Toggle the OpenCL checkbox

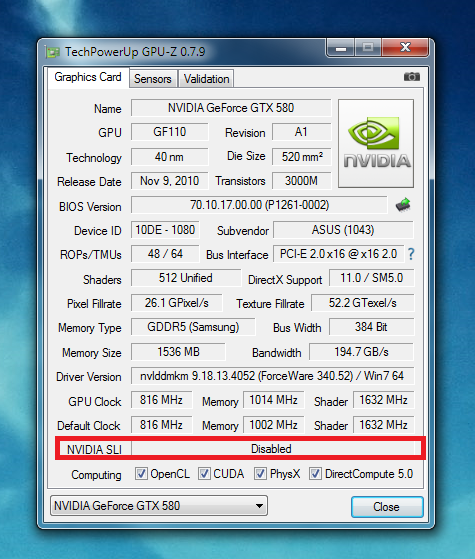[141, 474]
